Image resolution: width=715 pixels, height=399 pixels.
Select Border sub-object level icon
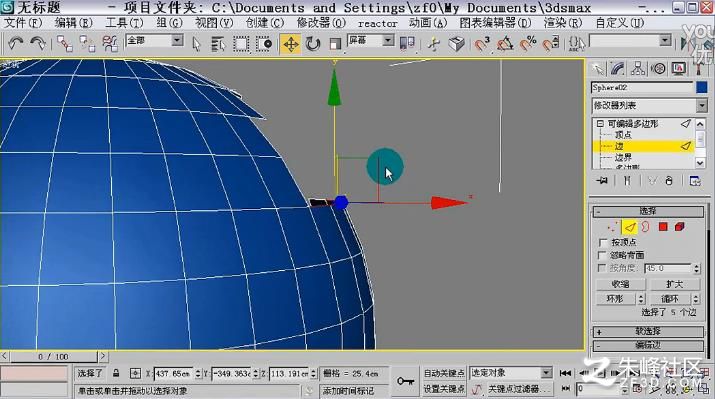(646, 227)
